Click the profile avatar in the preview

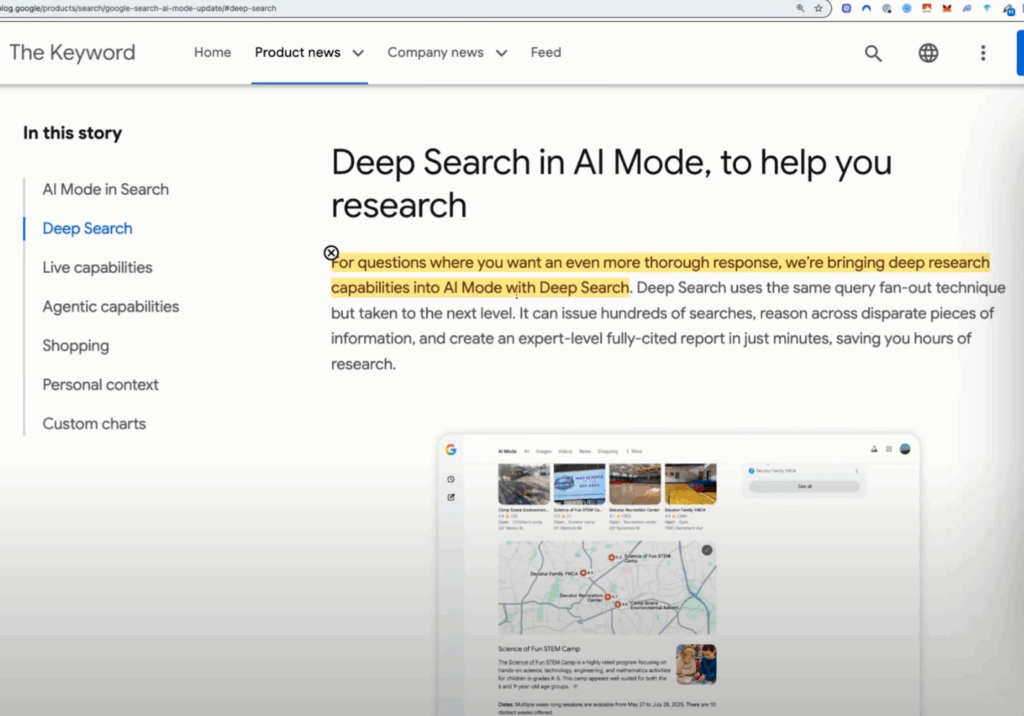[905, 449]
